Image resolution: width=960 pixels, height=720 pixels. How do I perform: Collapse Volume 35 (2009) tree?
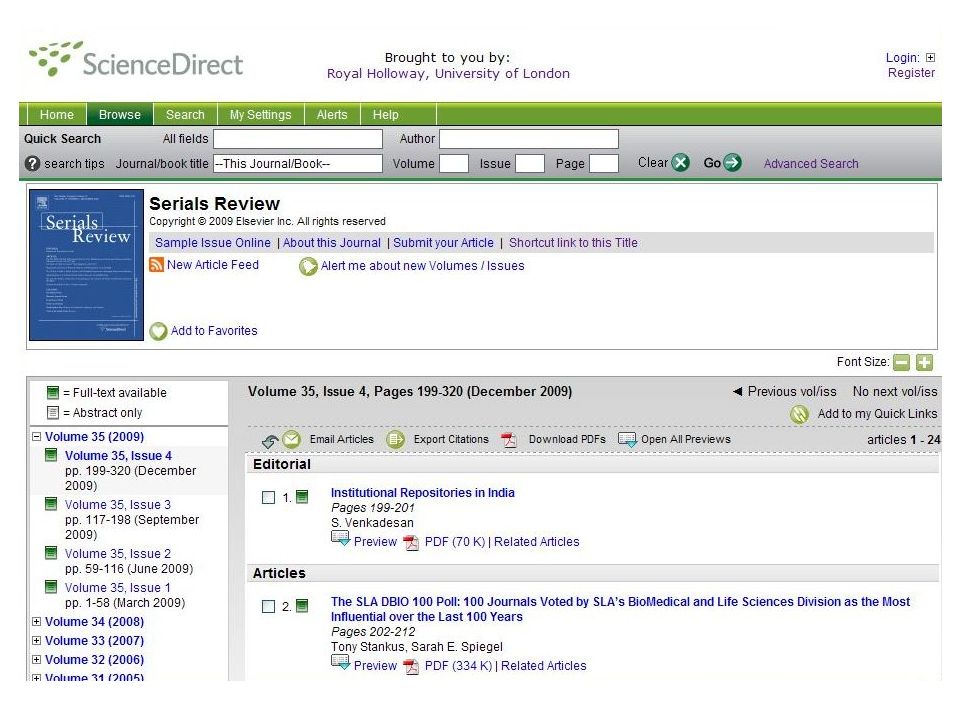point(37,437)
